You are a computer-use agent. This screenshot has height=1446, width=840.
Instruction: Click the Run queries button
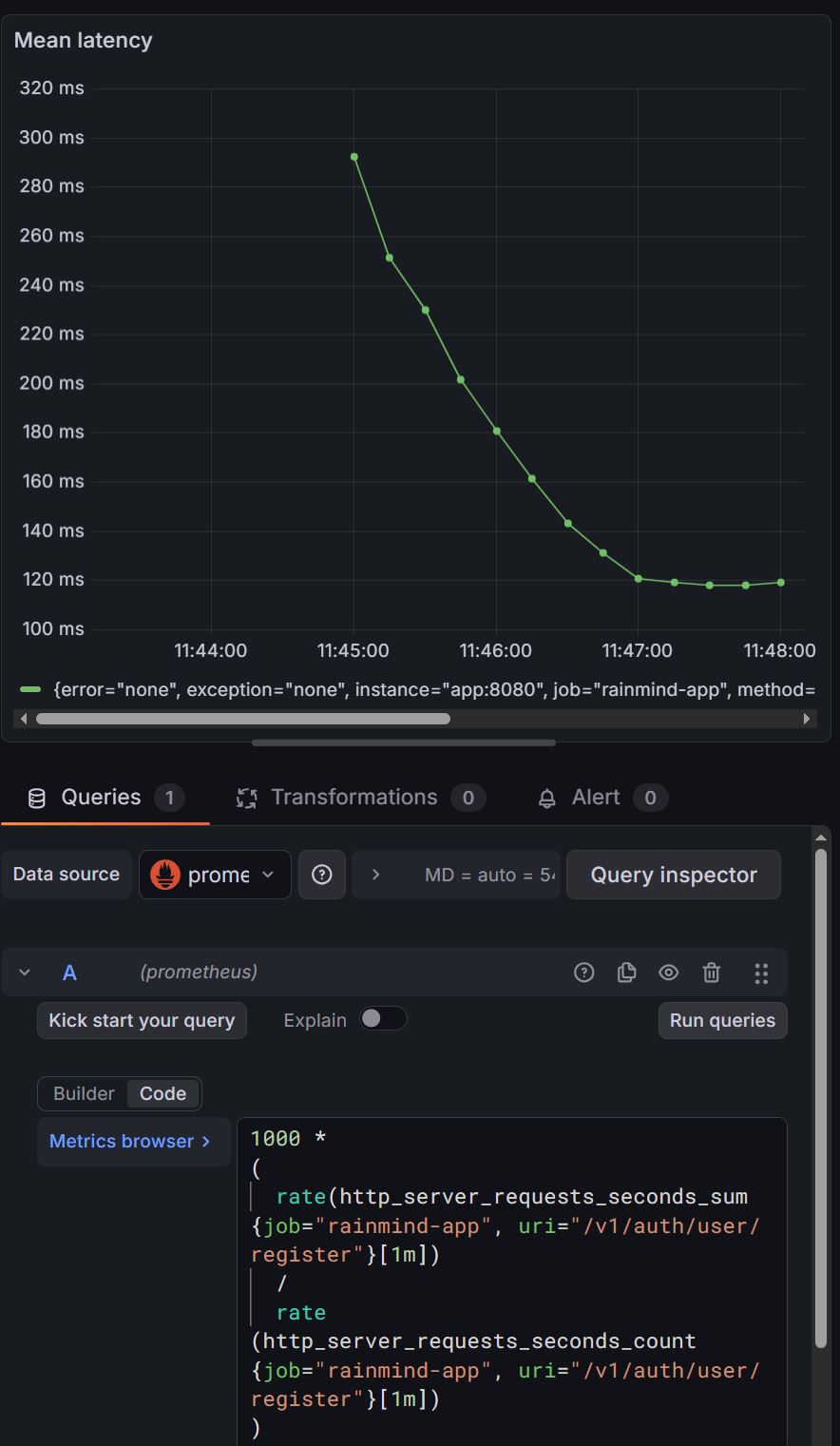click(722, 1020)
